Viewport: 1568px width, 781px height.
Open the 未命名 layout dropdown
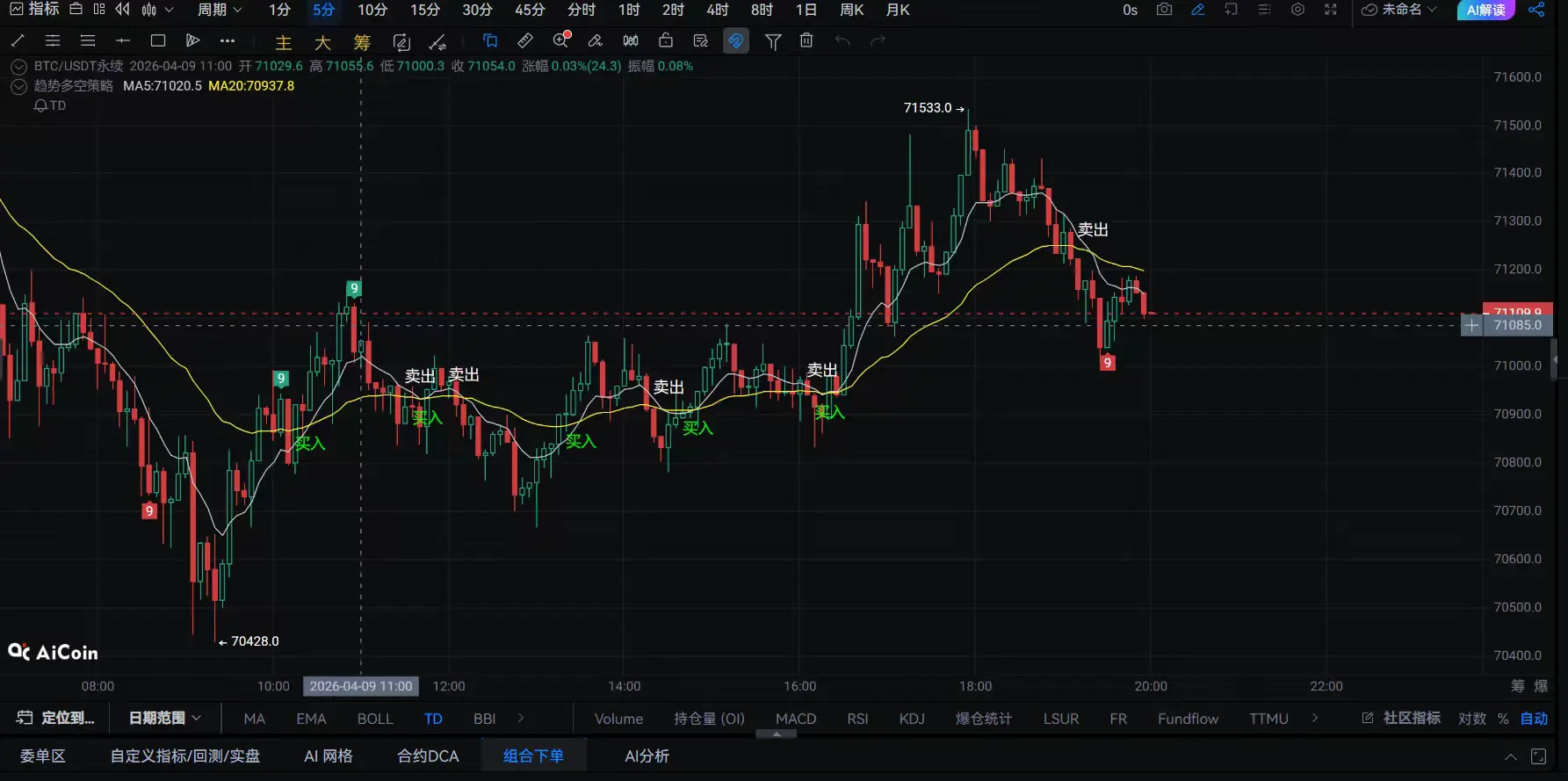1399,10
